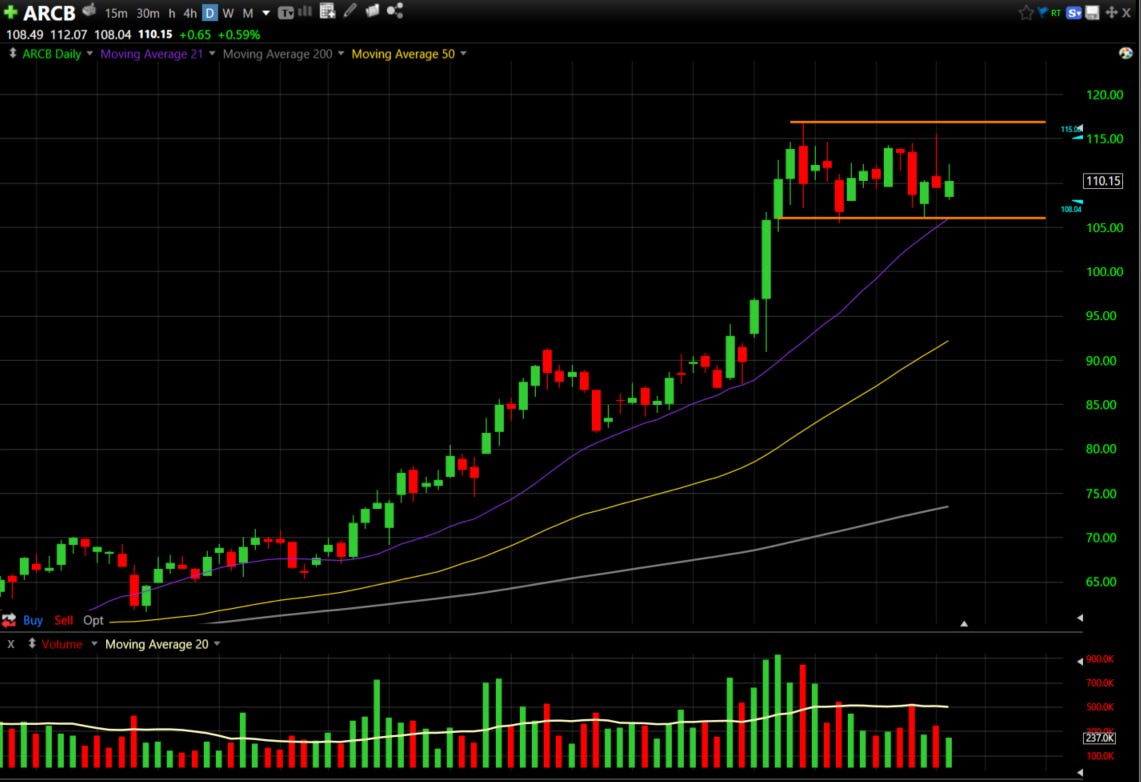Select the pencil drawing tool icon
Viewport: 1141px width, 782px height.
[x=350, y=10]
